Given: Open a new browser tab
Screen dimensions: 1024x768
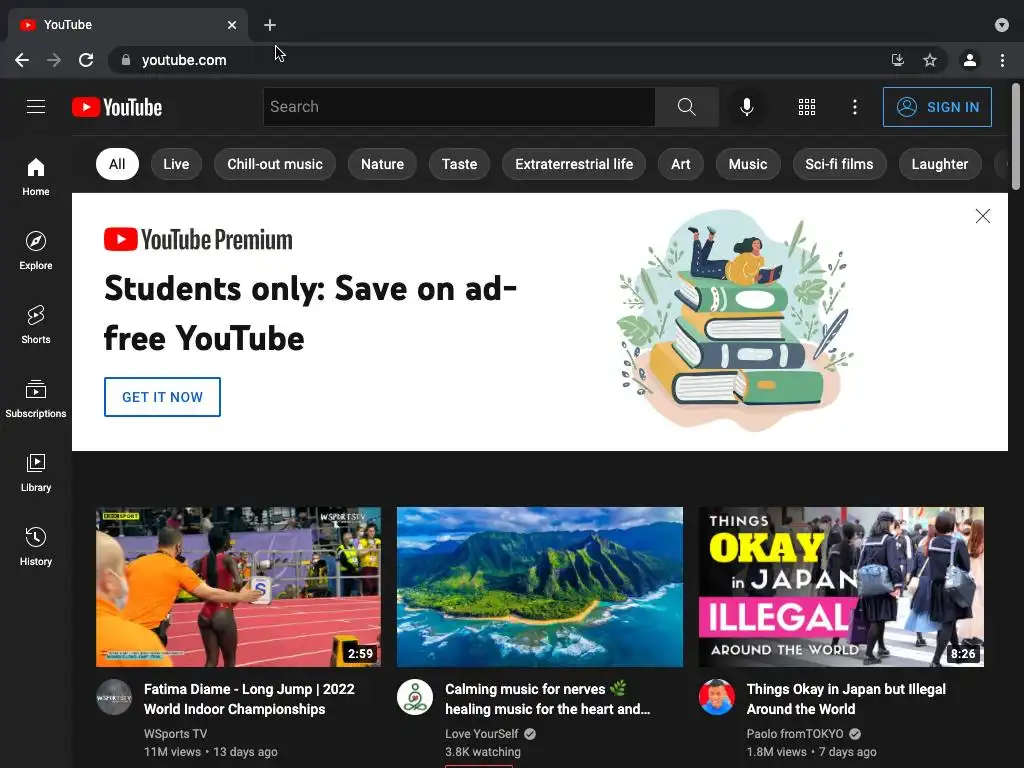Looking at the screenshot, I should (x=270, y=25).
